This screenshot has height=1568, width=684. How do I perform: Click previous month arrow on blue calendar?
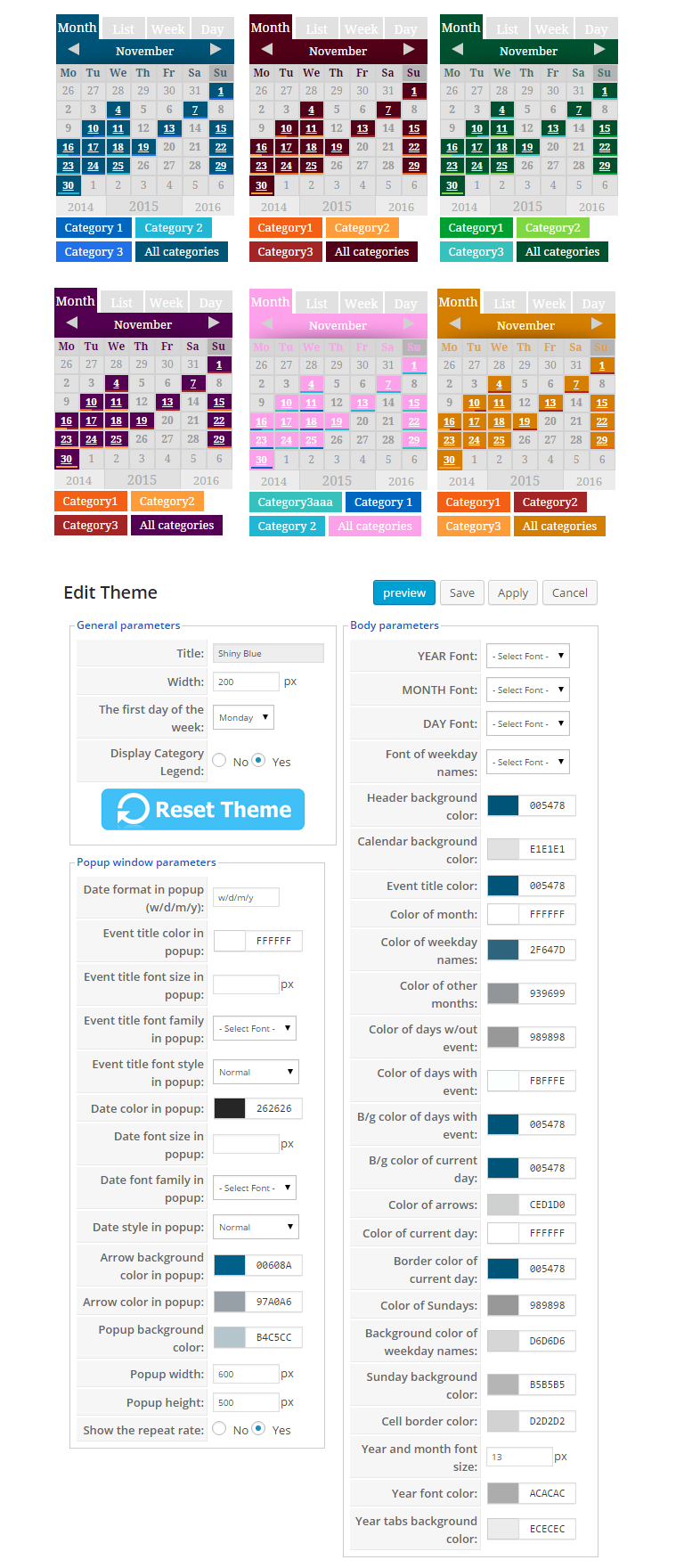click(x=74, y=50)
